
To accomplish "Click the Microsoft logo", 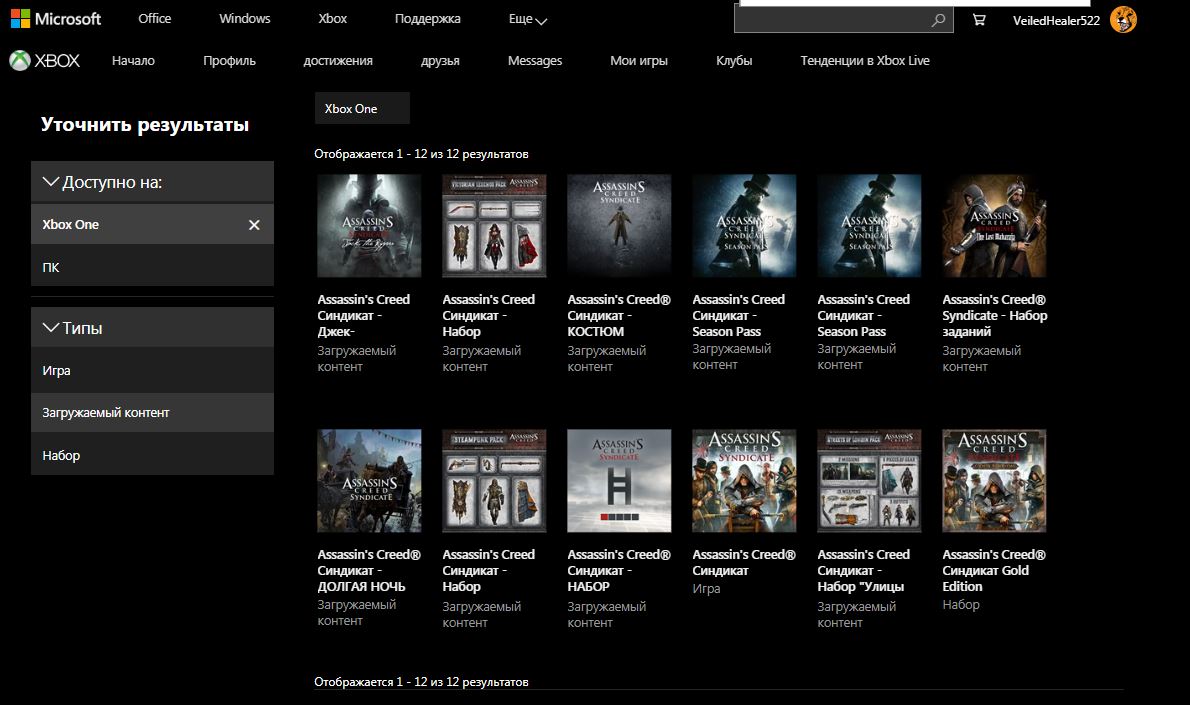I will (56, 19).
